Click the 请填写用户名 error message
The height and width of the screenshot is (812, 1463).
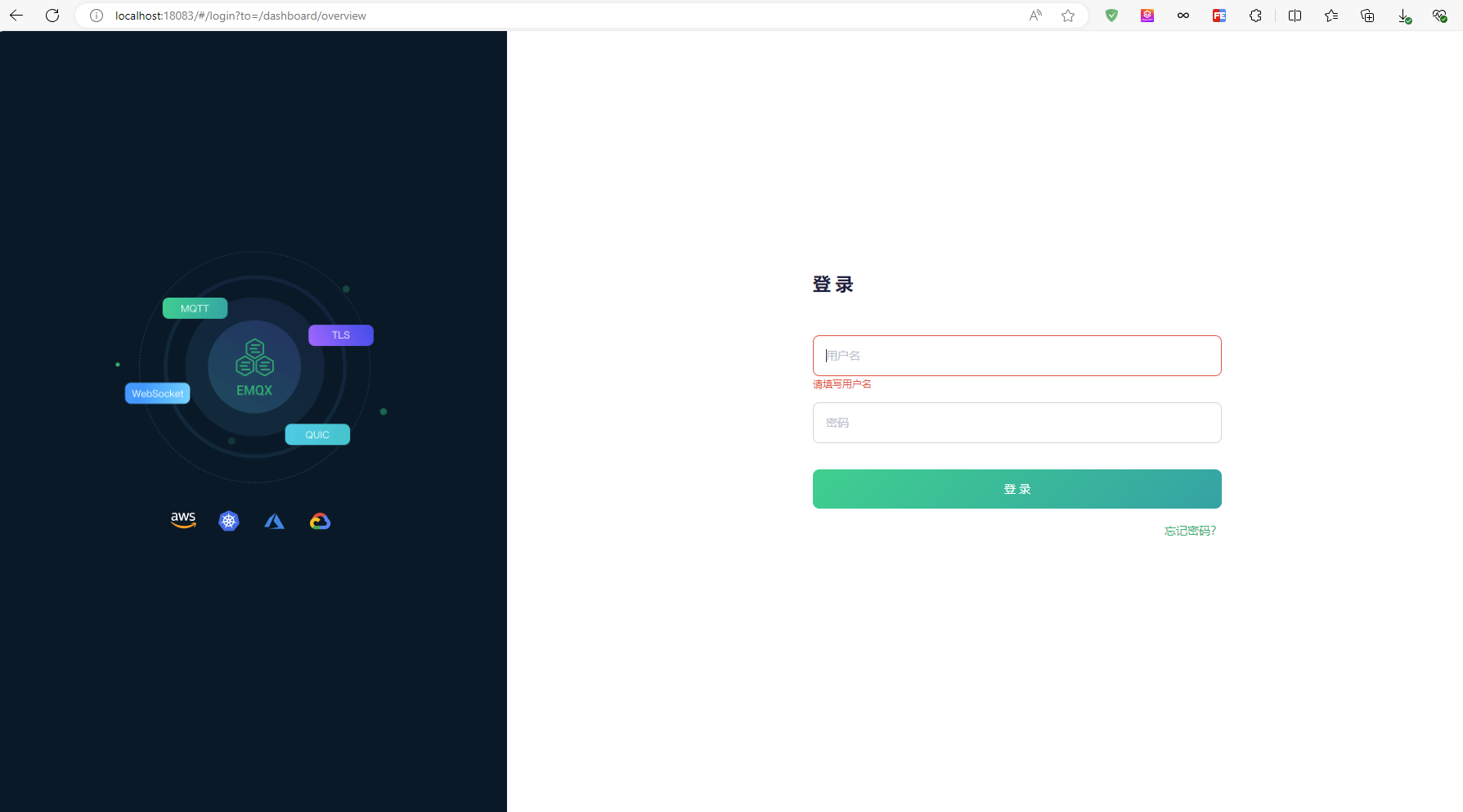(x=841, y=384)
